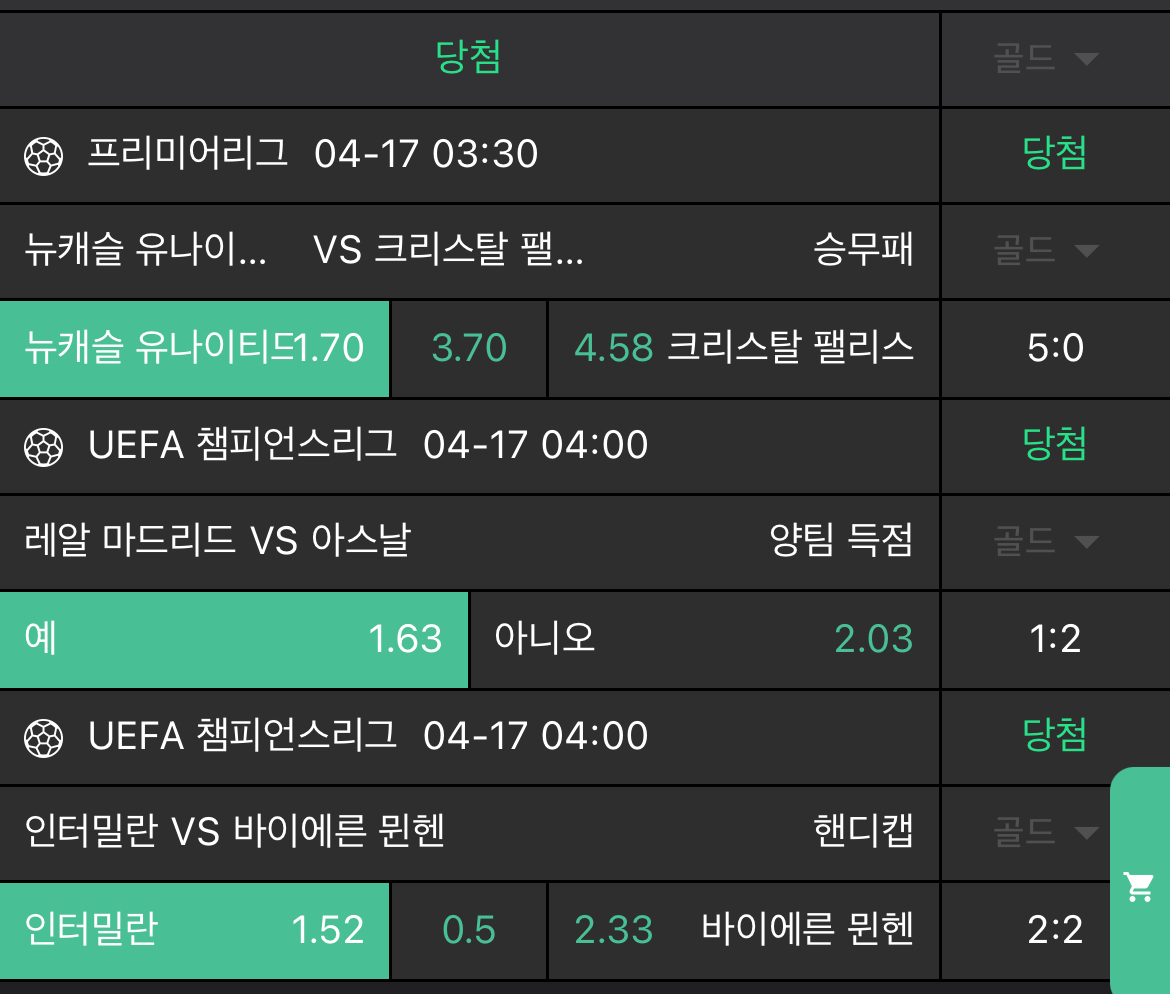Select 크리스탈 팰리스 4.58 odds
Image resolution: width=1170 pixels, height=994 pixels.
[x=744, y=348]
